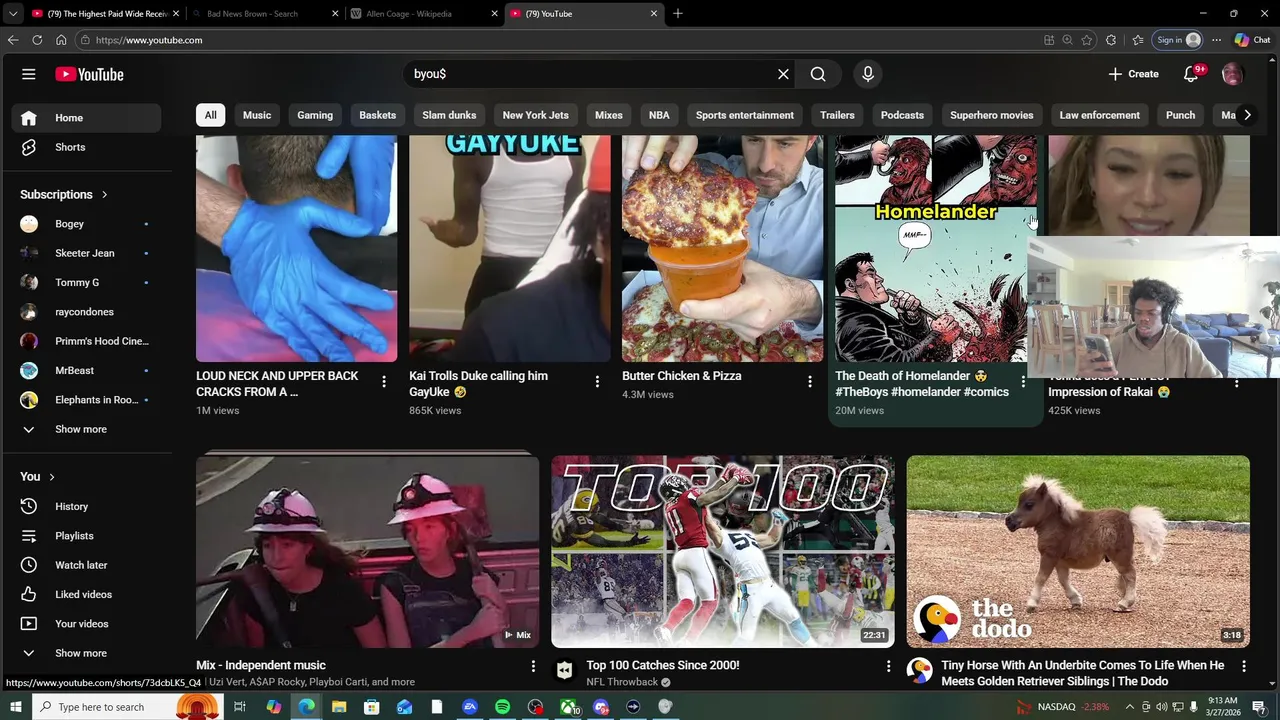Open options for Tiny Horse video
The width and height of the screenshot is (1280, 720).
[x=1244, y=666]
